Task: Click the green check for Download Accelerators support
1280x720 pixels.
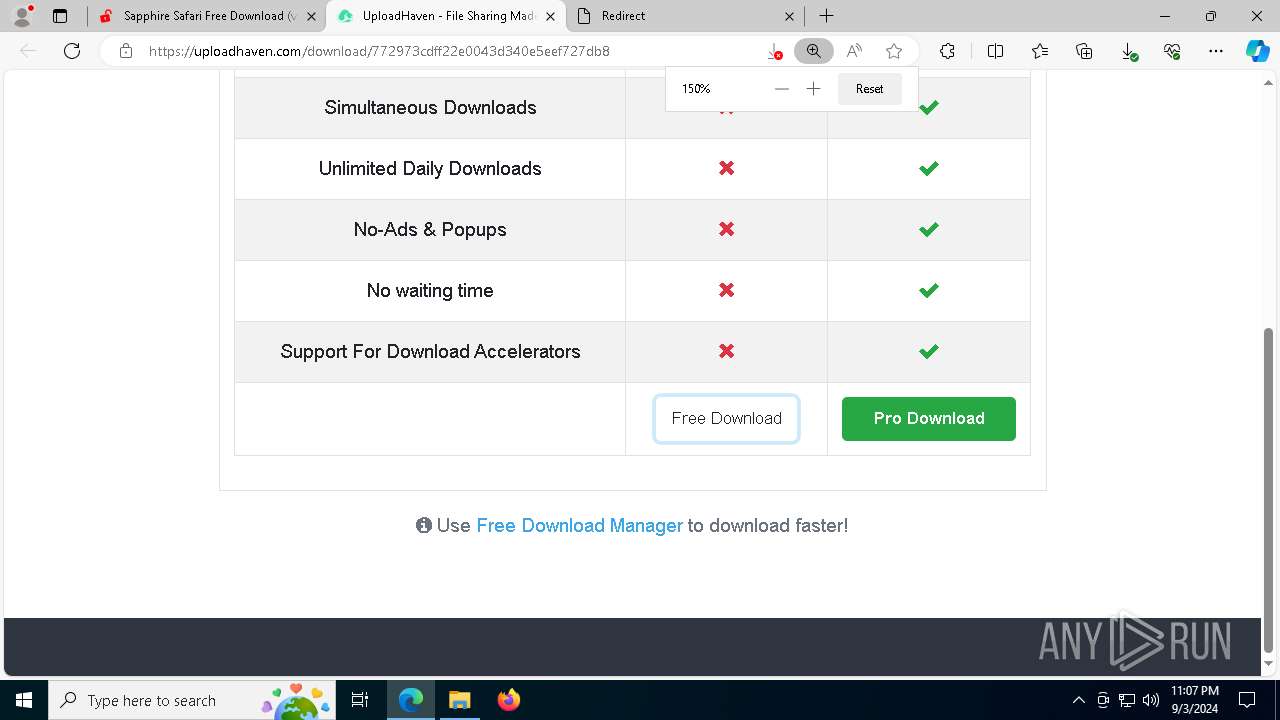Action: [x=929, y=351]
